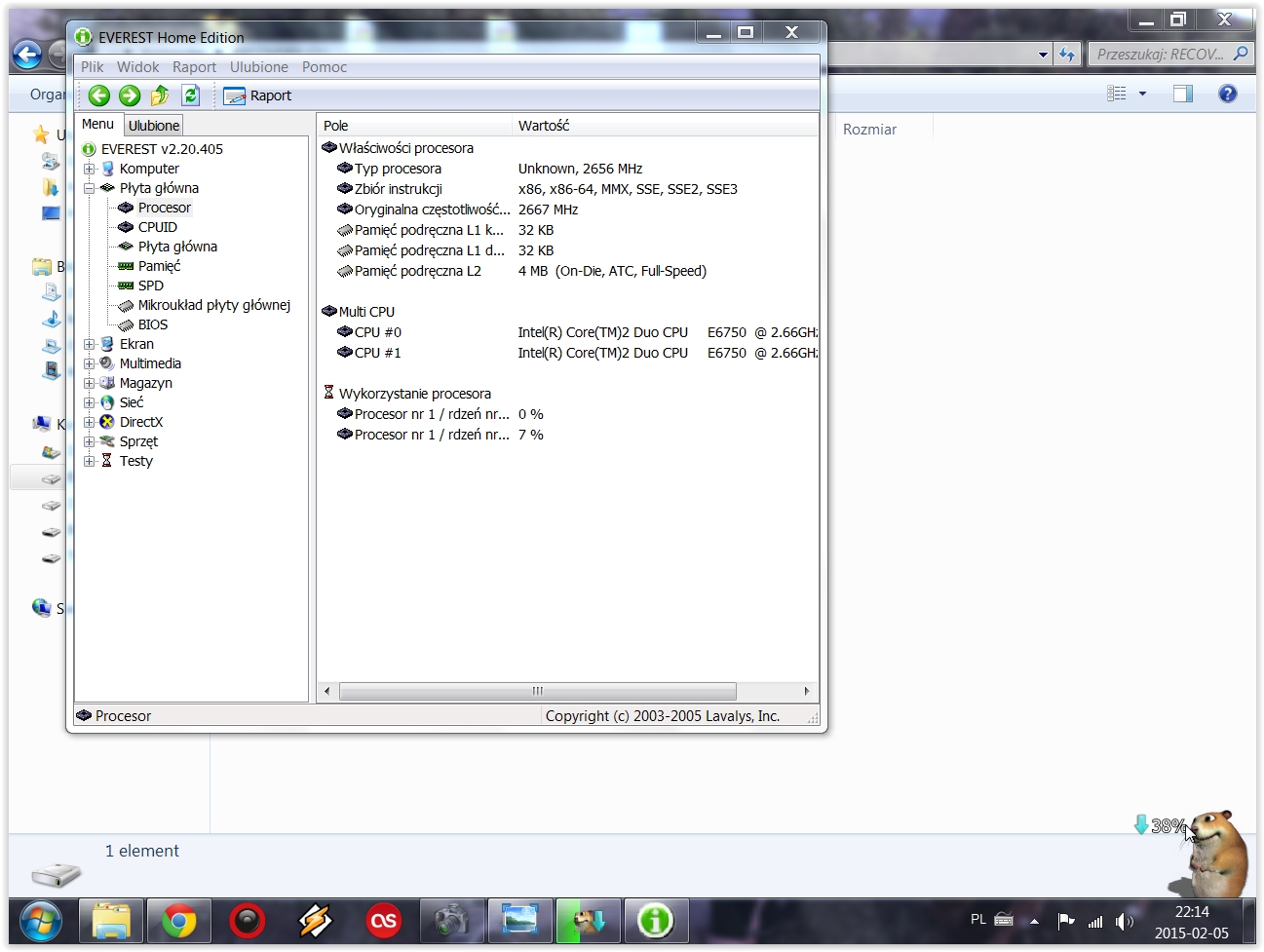This screenshot has height=952, width=1264.
Task: Open File Explorer from the taskbar
Action: (111, 921)
